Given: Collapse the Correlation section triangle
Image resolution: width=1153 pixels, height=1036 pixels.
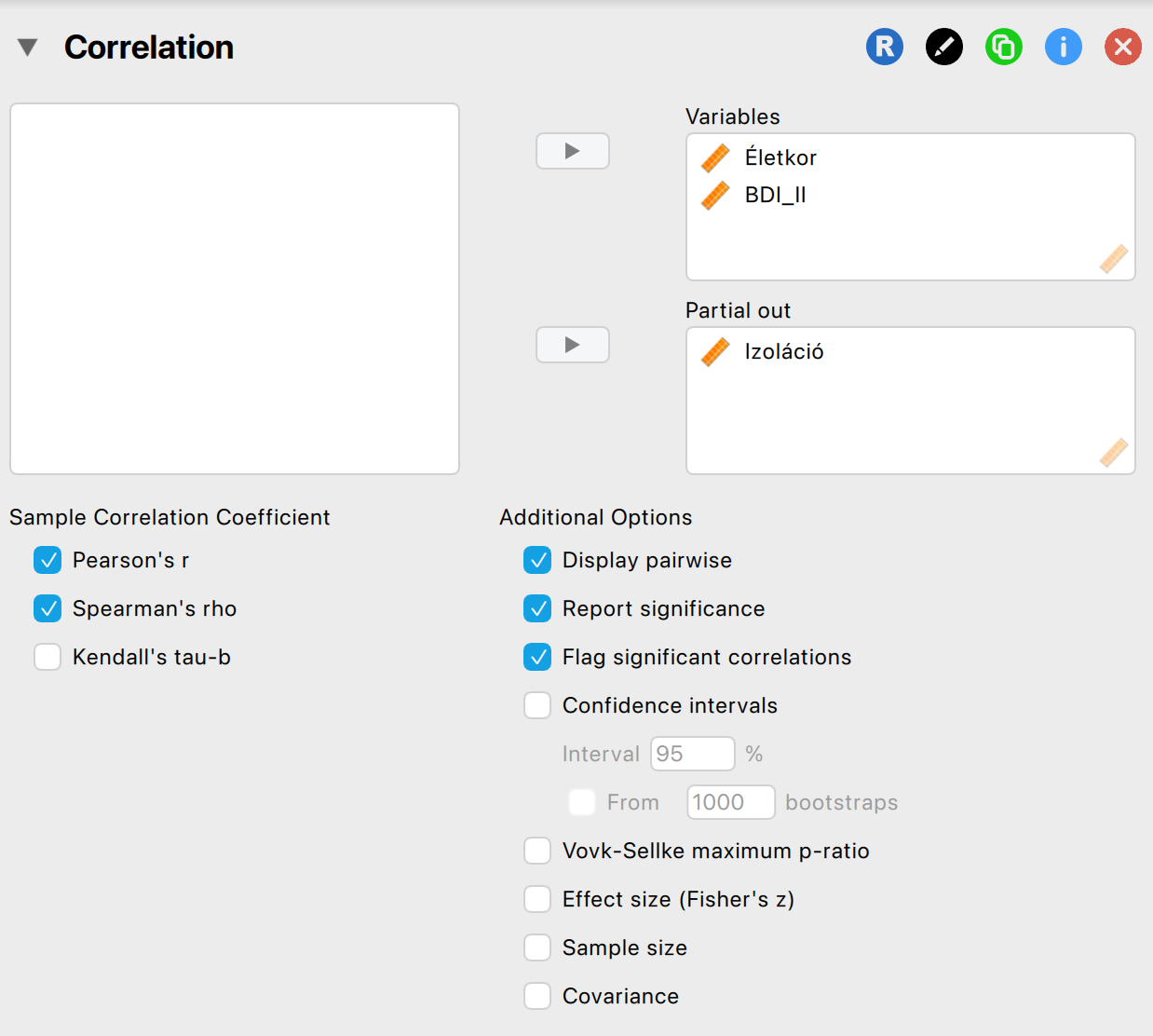Looking at the screenshot, I should point(28,48).
